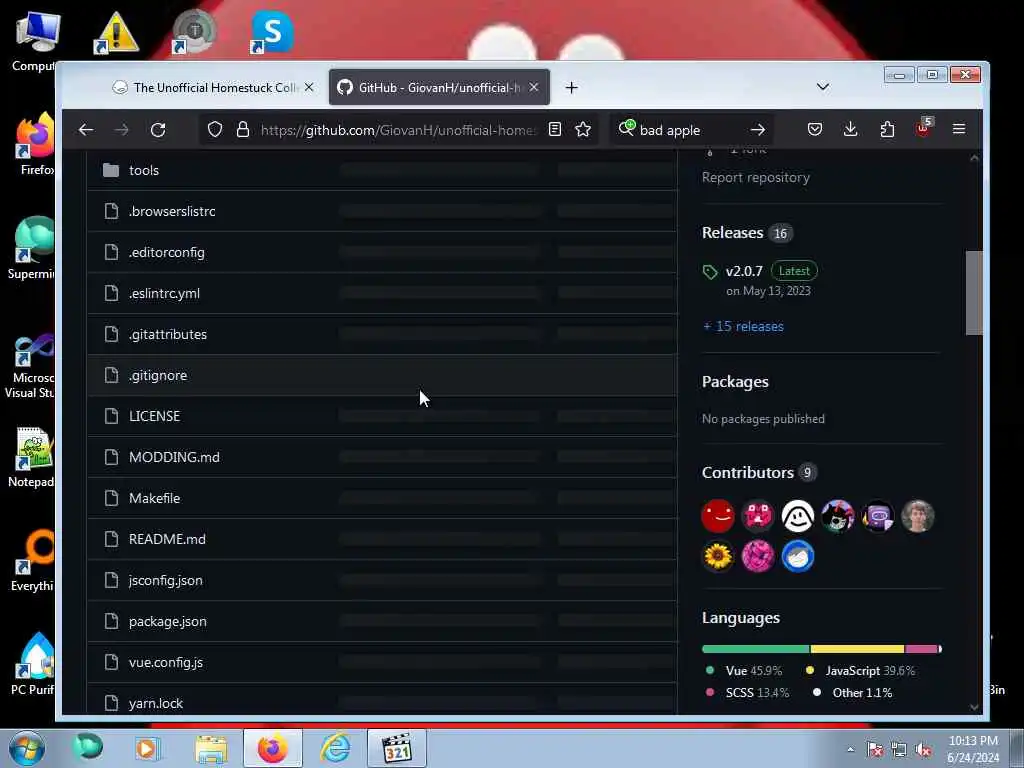Bookmark this page with the star icon
Image resolution: width=1024 pixels, height=768 pixels.
pyautogui.click(x=583, y=129)
